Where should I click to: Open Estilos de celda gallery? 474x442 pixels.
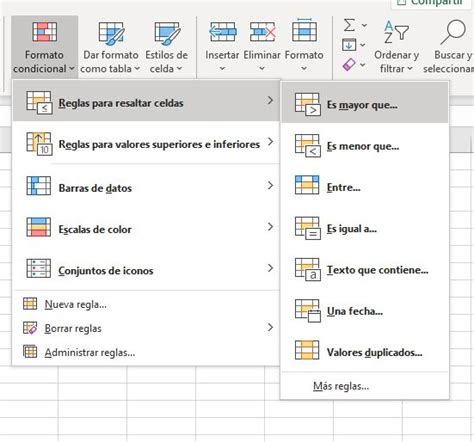167,48
